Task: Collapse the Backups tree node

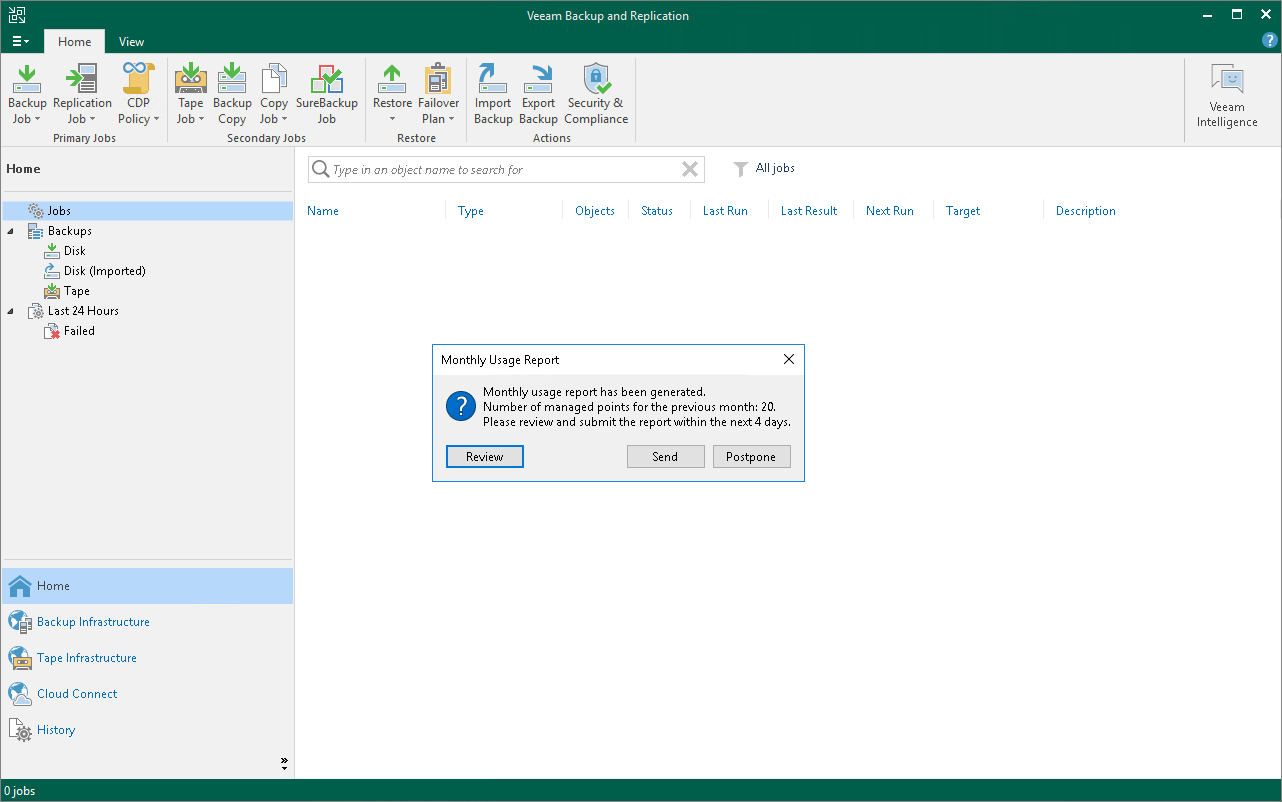Action: (11, 231)
